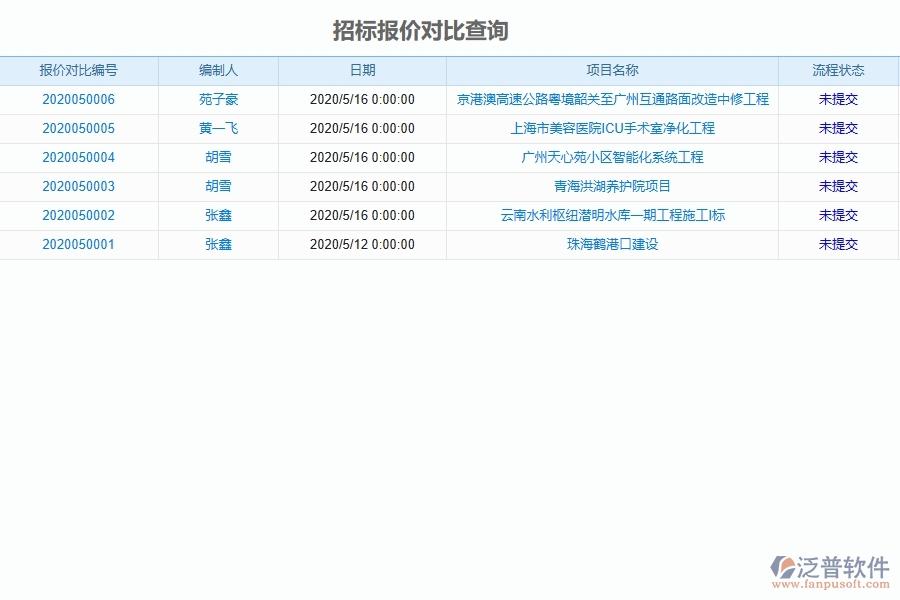The image size is (900, 600).
Task: Click 未提交 status on first row
Action: point(839,99)
